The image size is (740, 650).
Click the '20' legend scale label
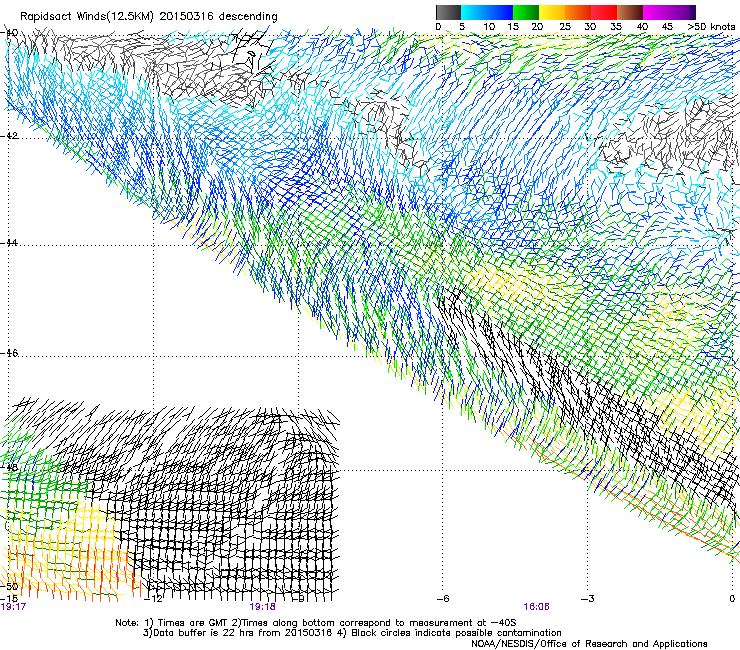click(x=537, y=27)
